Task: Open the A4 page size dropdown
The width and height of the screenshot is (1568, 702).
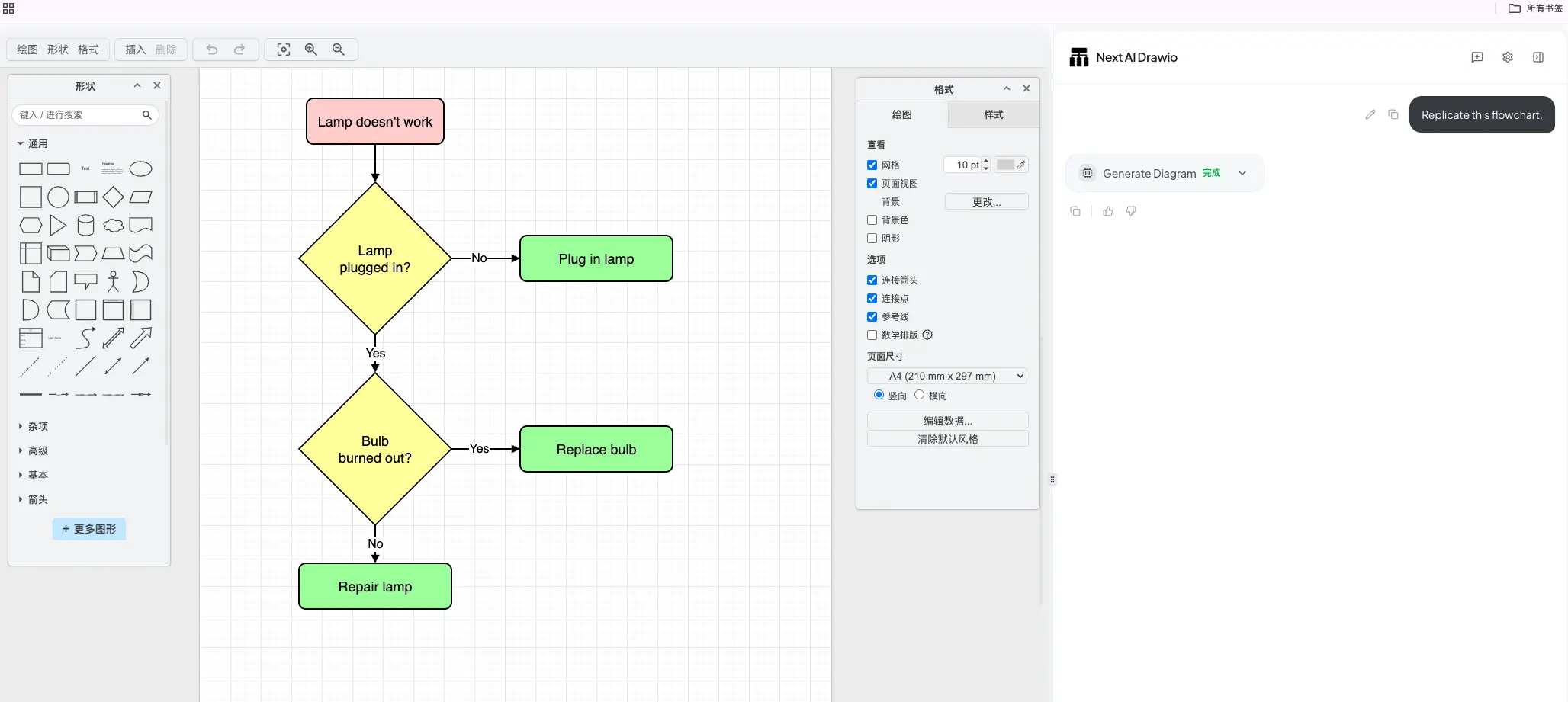Action: pos(946,376)
